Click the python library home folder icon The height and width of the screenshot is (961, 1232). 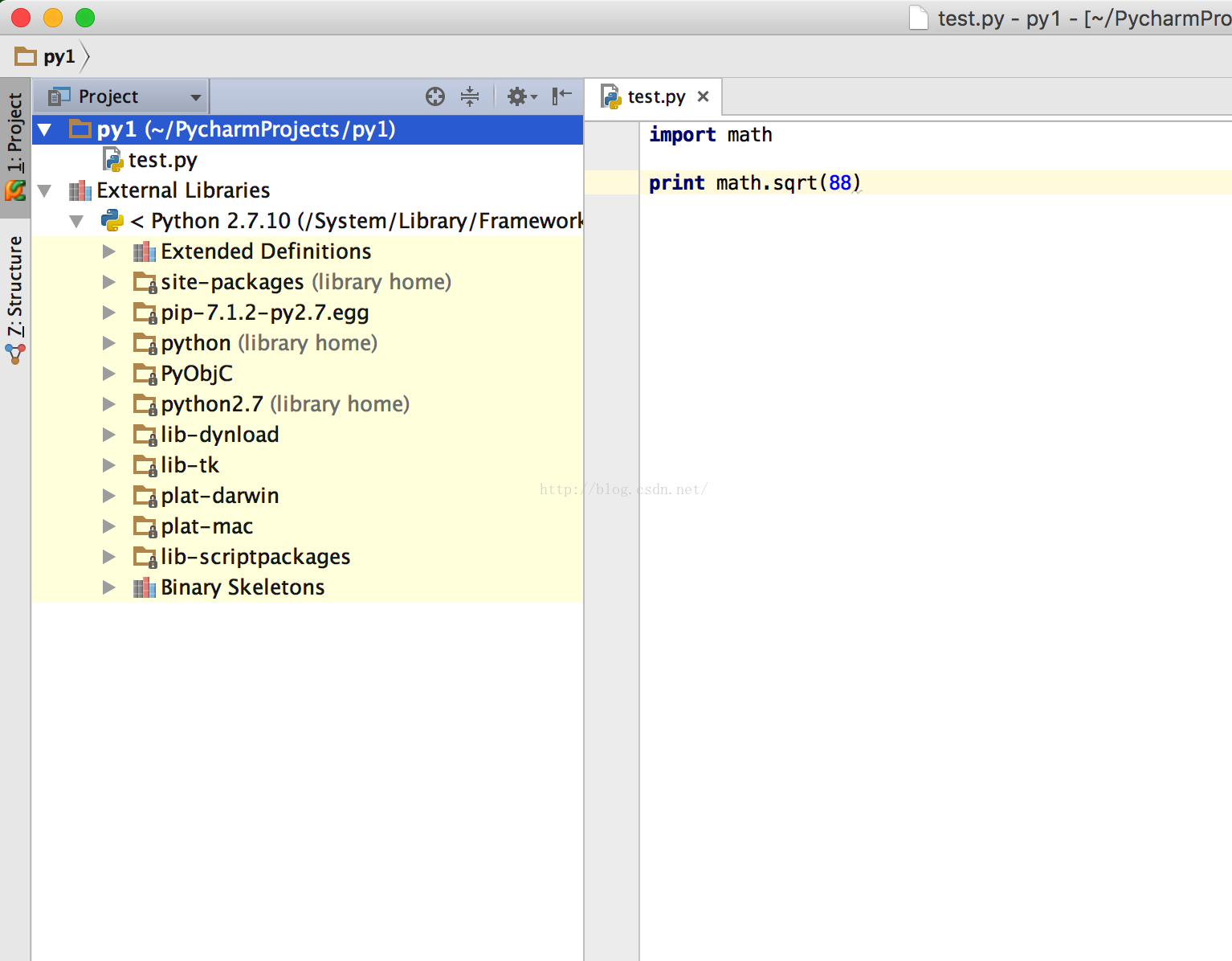click(x=145, y=344)
